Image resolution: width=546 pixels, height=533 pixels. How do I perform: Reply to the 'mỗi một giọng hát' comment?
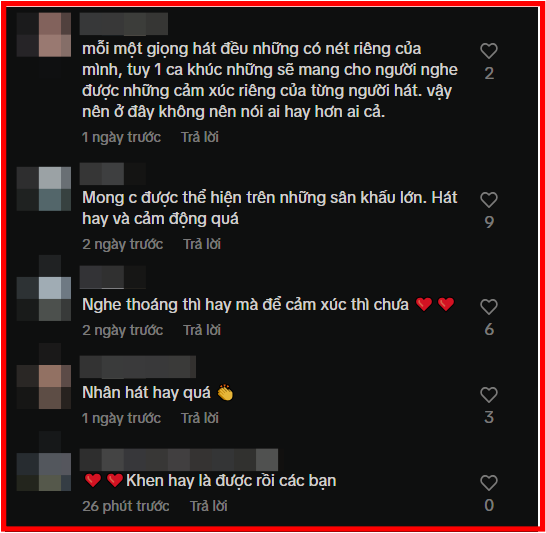pyautogui.click(x=200, y=137)
